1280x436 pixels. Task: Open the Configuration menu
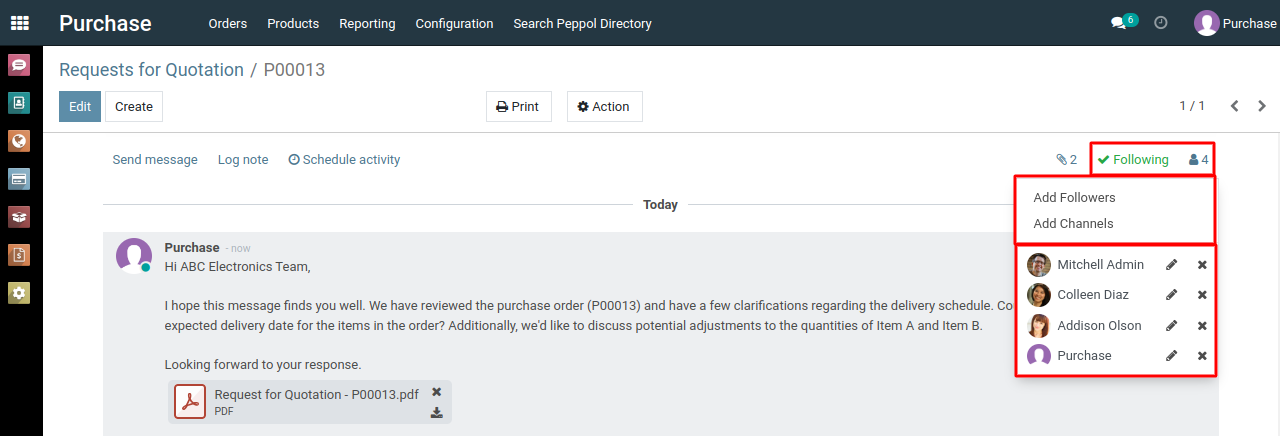click(454, 23)
